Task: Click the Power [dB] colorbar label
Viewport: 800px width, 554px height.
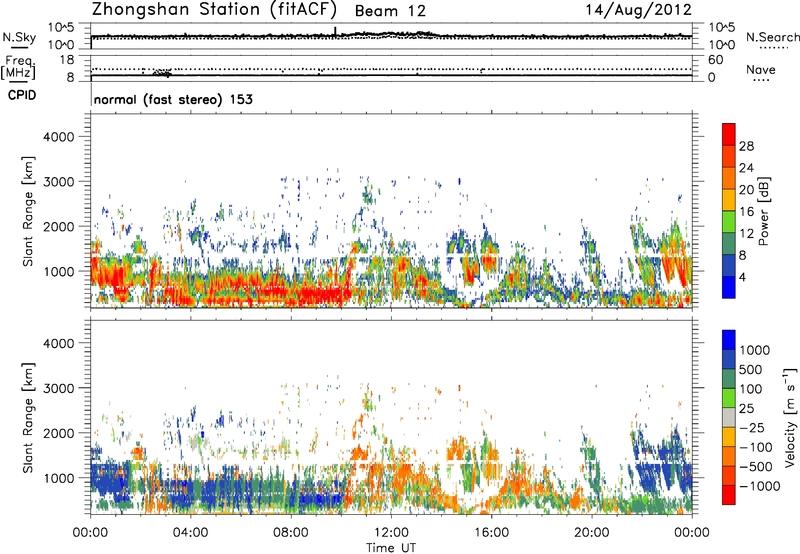Action: click(764, 211)
